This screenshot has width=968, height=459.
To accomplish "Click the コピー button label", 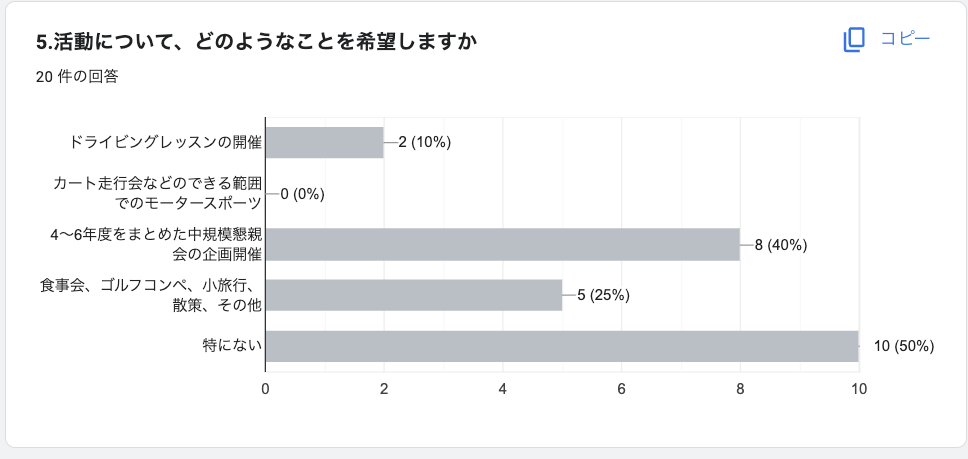I will pyautogui.click(x=905, y=40).
